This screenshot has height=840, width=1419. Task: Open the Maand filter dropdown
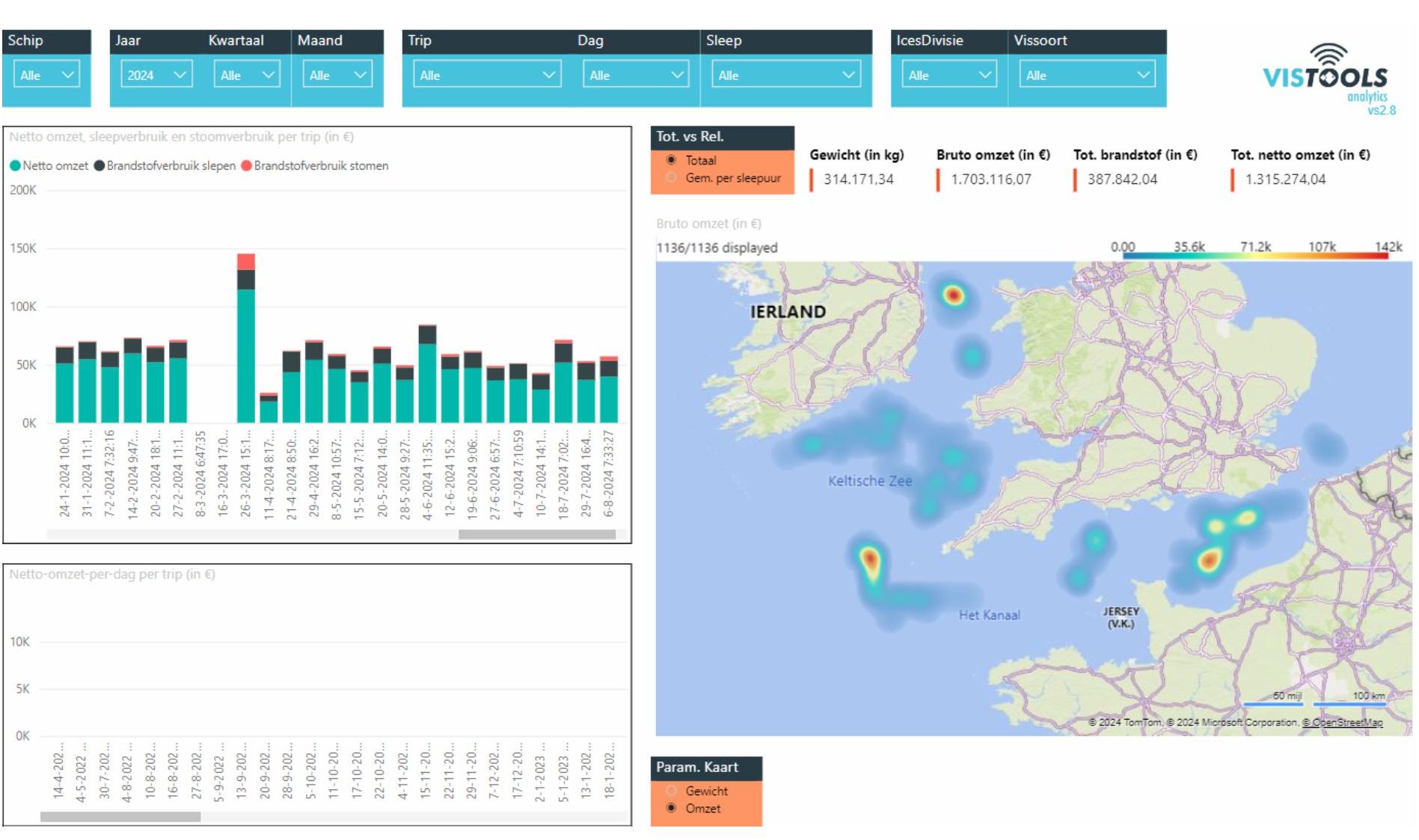(336, 75)
